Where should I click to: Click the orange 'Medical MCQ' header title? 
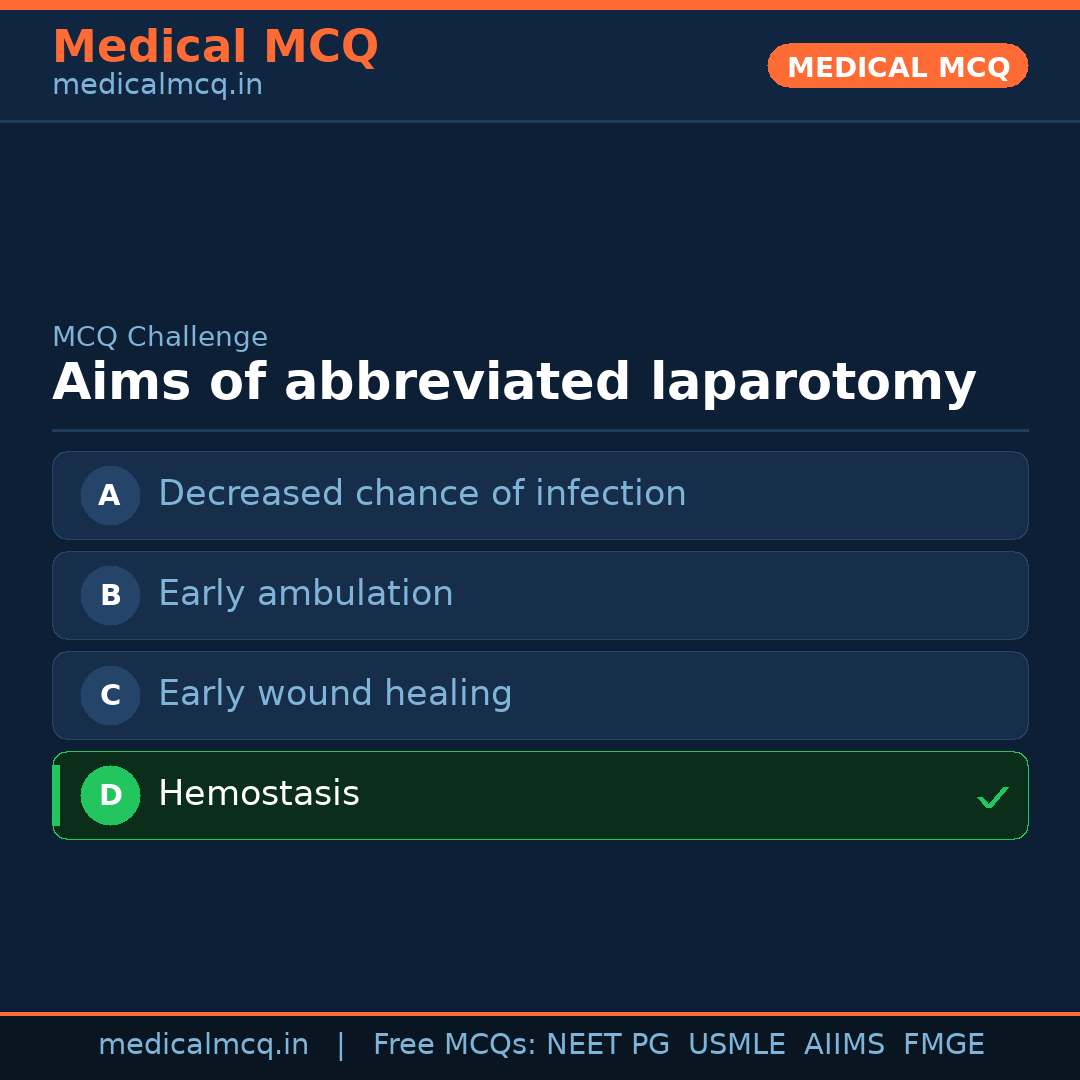(x=215, y=47)
